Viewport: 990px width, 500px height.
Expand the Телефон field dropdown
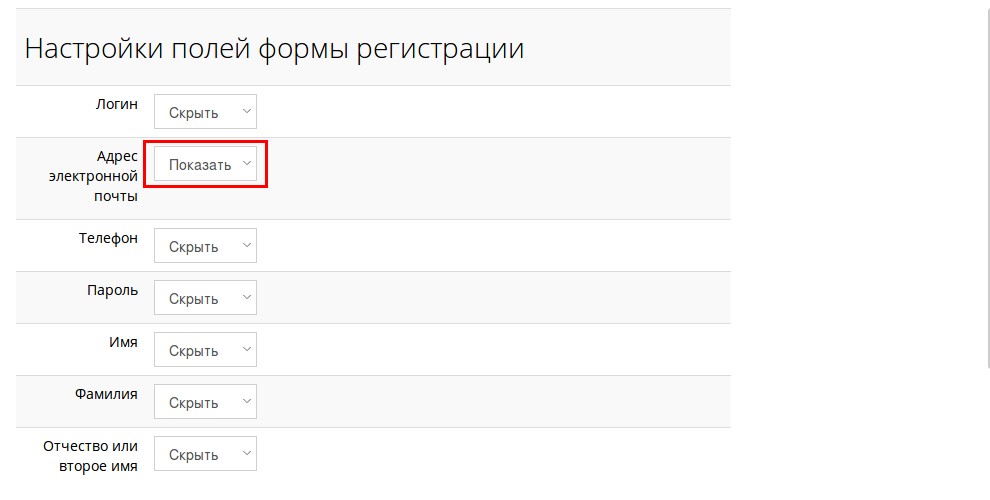tap(205, 246)
